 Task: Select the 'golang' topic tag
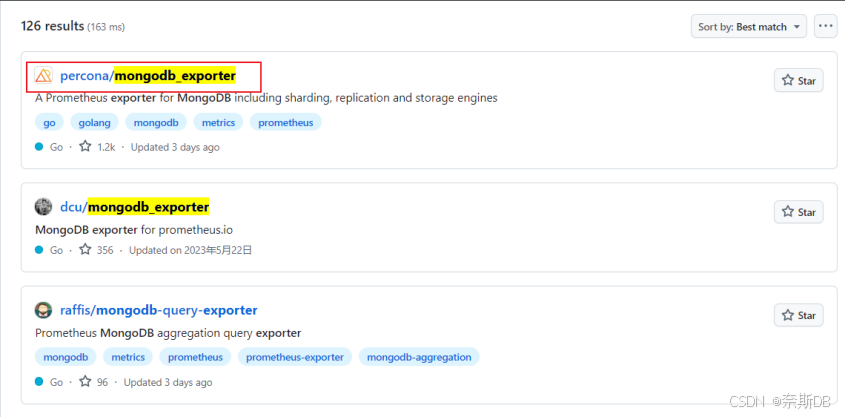tap(94, 122)
